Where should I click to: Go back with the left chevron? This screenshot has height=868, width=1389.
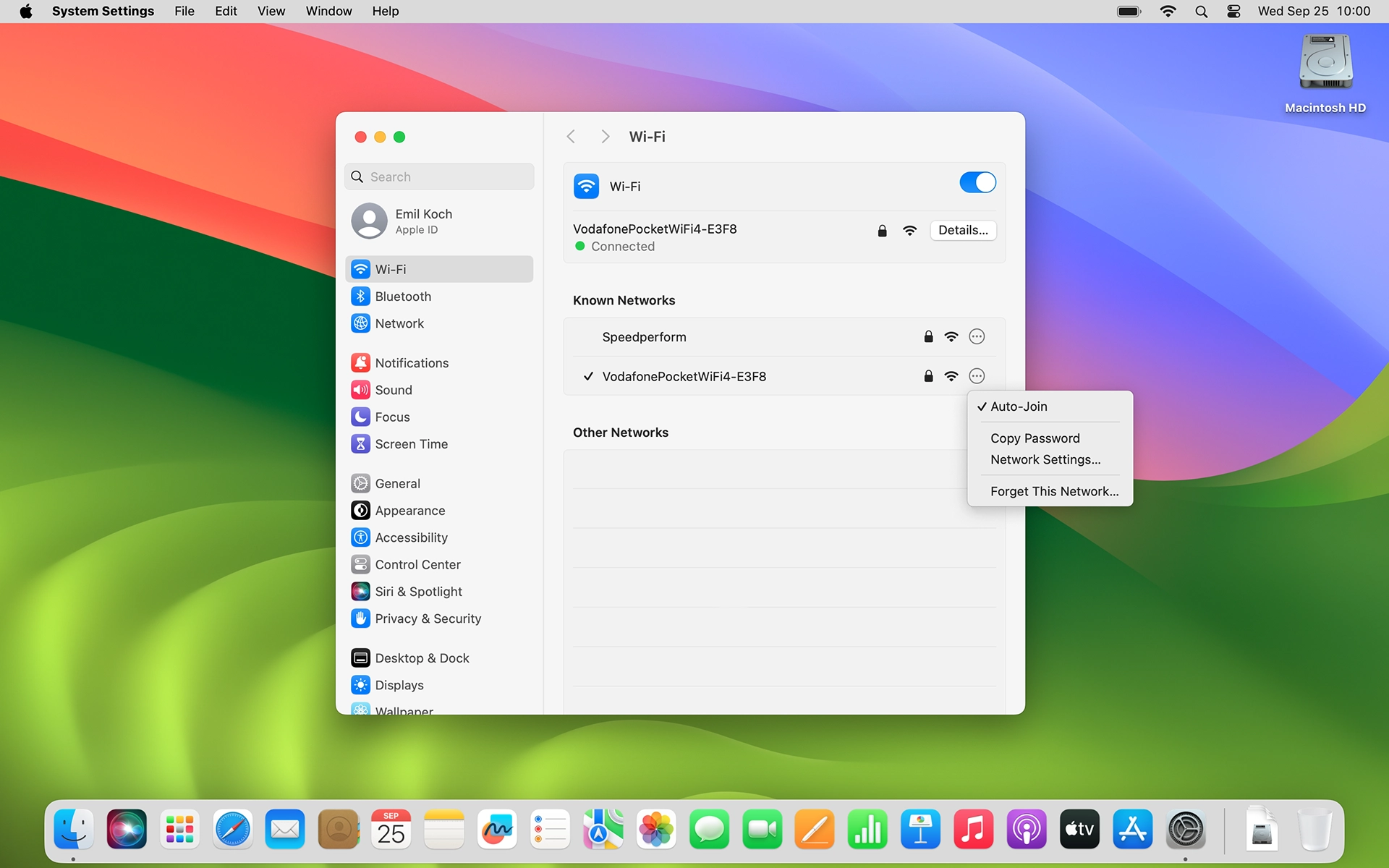[571, 137]
